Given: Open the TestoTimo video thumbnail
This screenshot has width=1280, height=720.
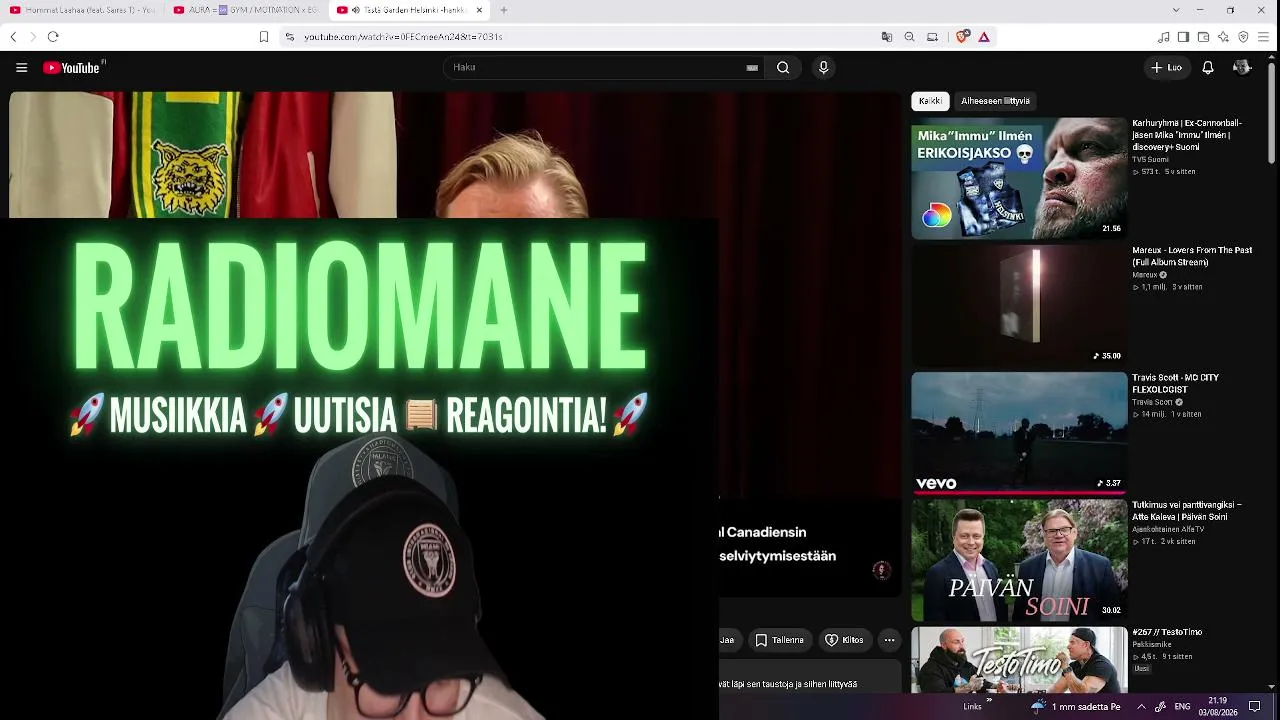Looking at the screenshot, I should pos(1019,660).
